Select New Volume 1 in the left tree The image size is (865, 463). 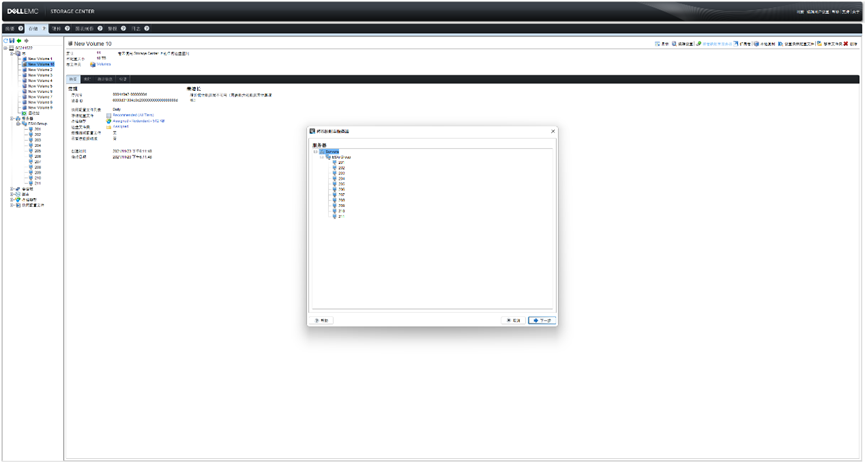(40, 59)
